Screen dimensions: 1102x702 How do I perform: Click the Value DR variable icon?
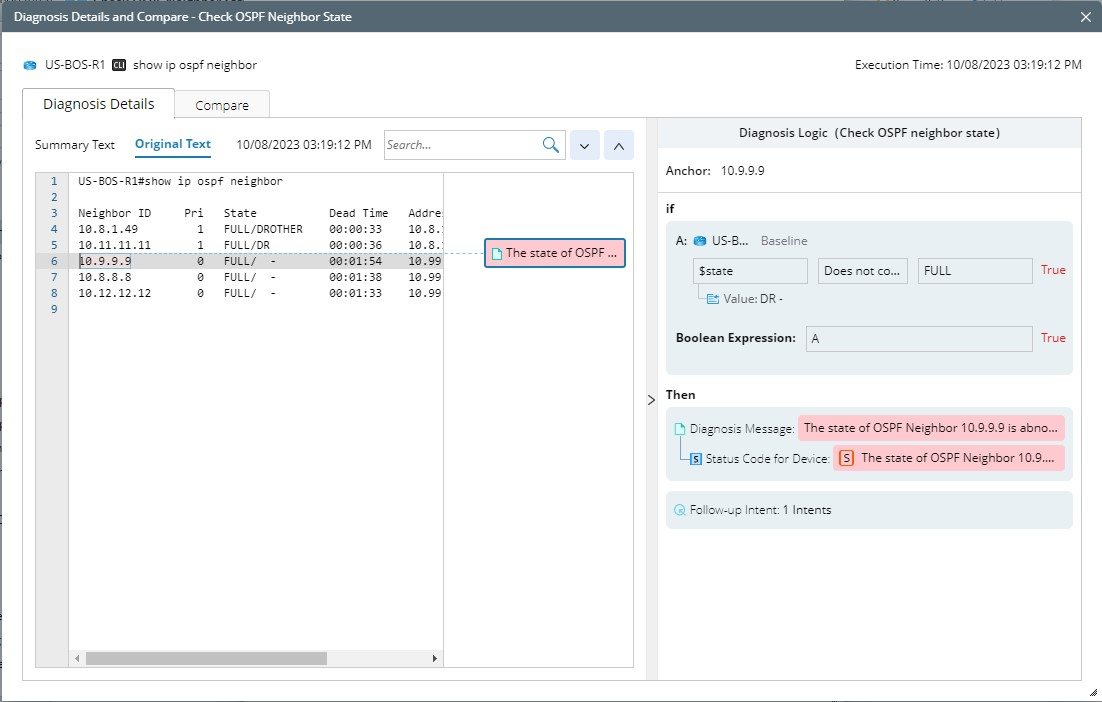713,299
